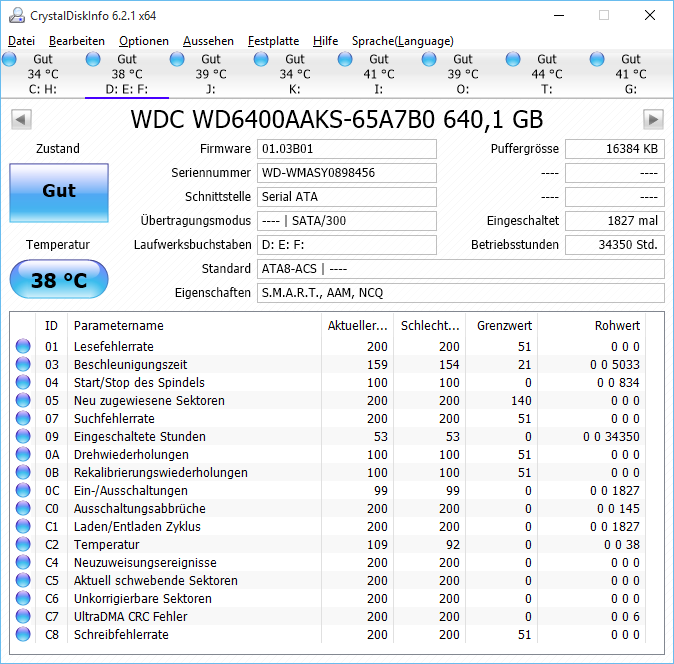This screenshot has height=664, width=674.
Task: Open the Festplatte menu
Action: (x=273, y=41)
